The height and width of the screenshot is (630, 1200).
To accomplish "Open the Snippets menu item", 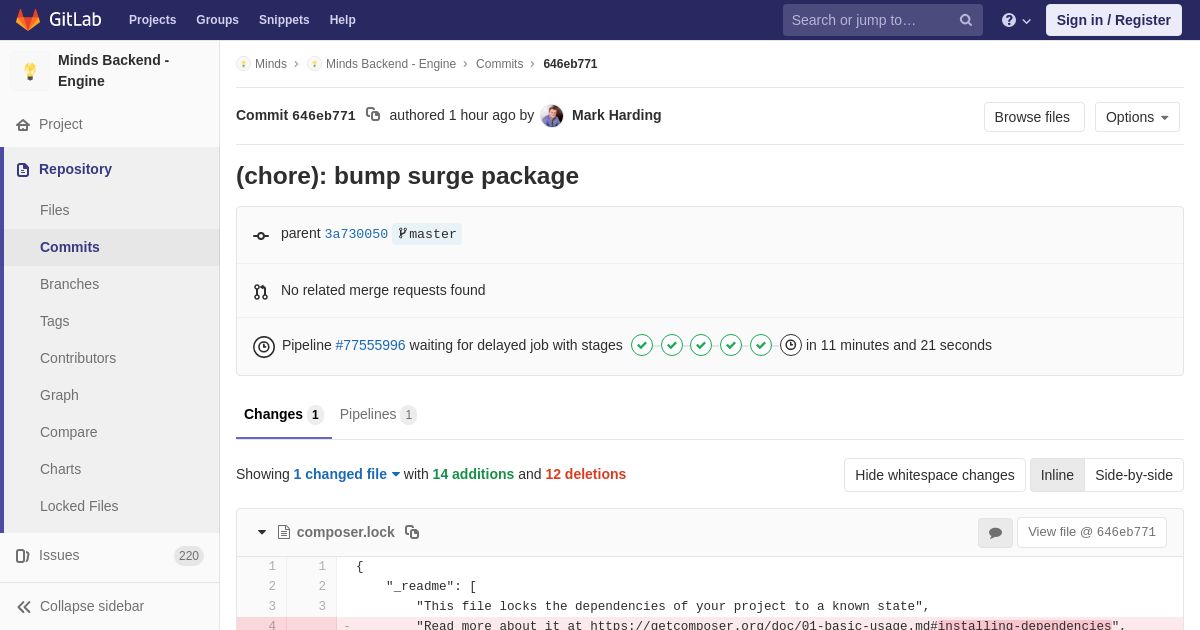I will [x=284, y=20].
